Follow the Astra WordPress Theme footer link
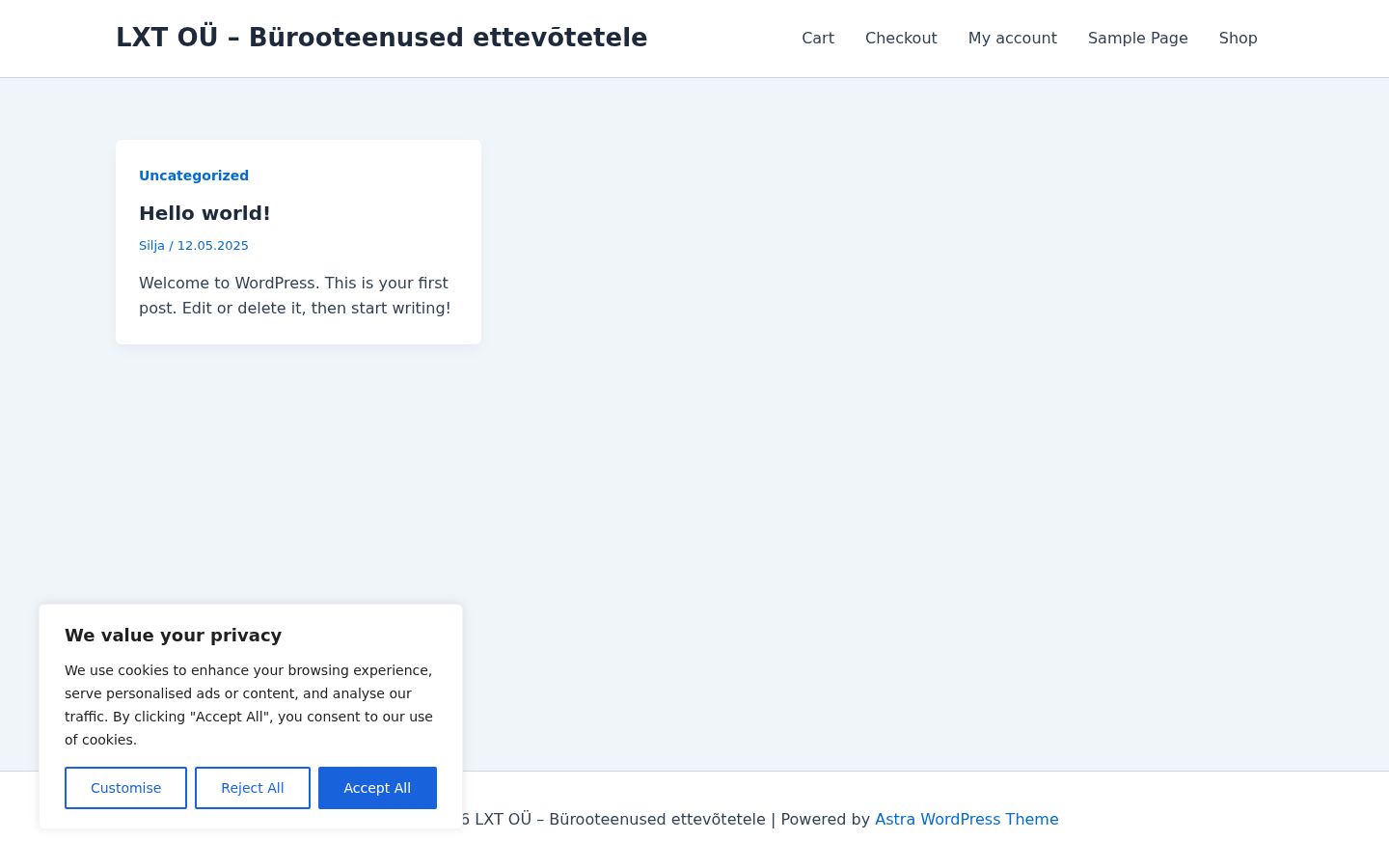The height and width of the screenshot is (868, 1389). tap(967, 819)
